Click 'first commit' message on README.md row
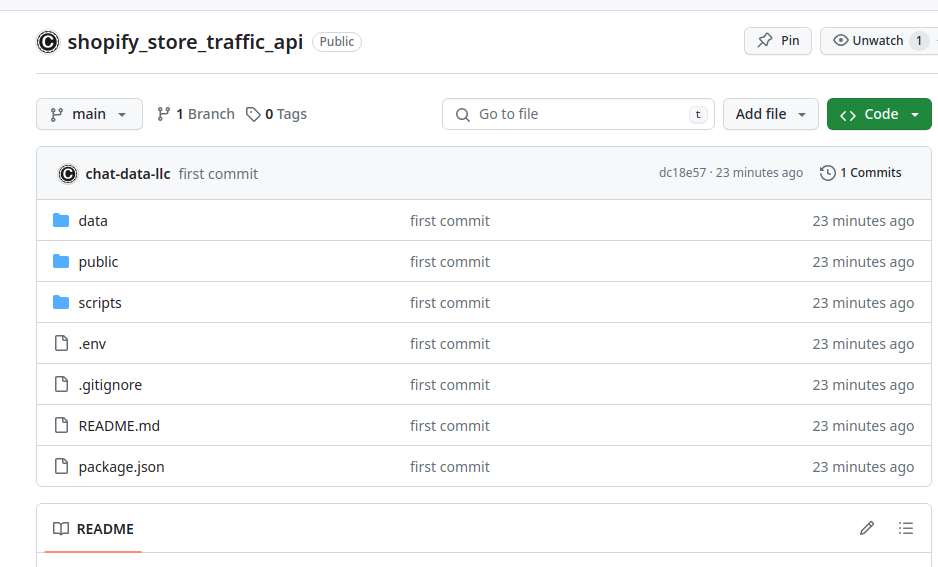 (x=450, y=426)
